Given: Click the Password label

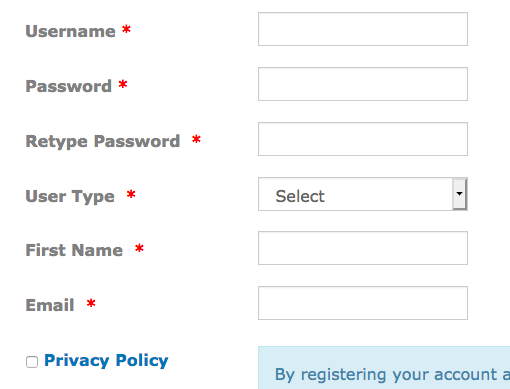Looking at the screenshot, I should tap(68, 86).
